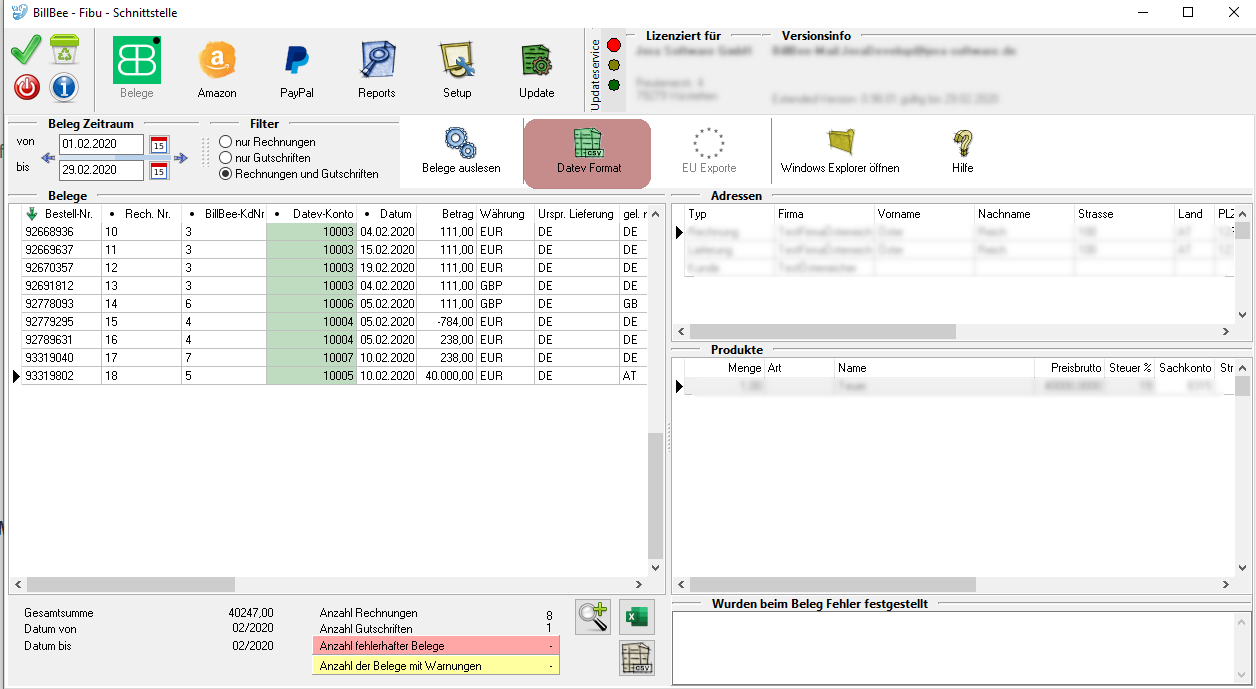The image size is (1256, 689).
Task: Select 'nur Rechnungen' filter option
Action: (x=226, y=142)
